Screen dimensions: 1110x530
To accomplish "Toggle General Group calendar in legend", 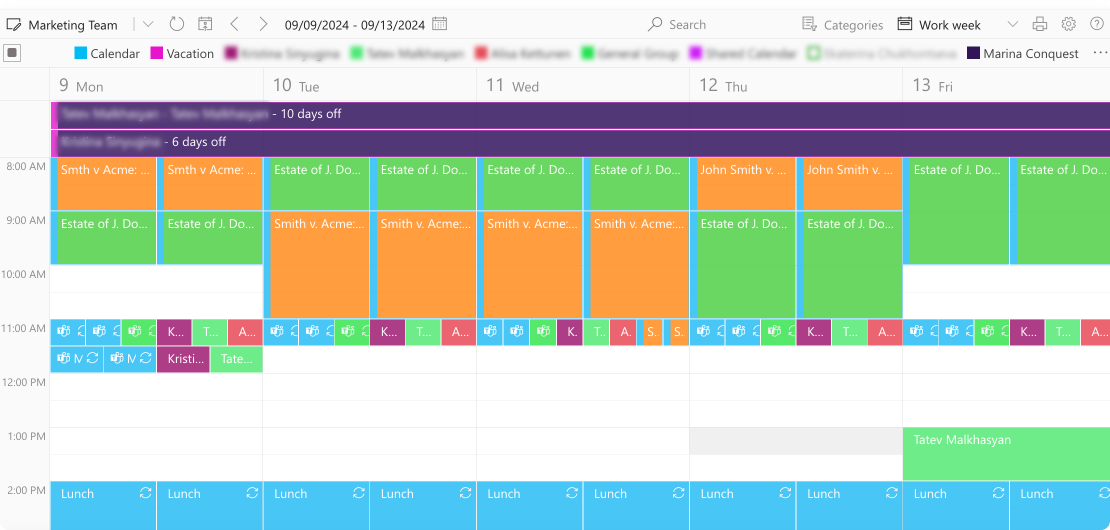I will point(630,53).
